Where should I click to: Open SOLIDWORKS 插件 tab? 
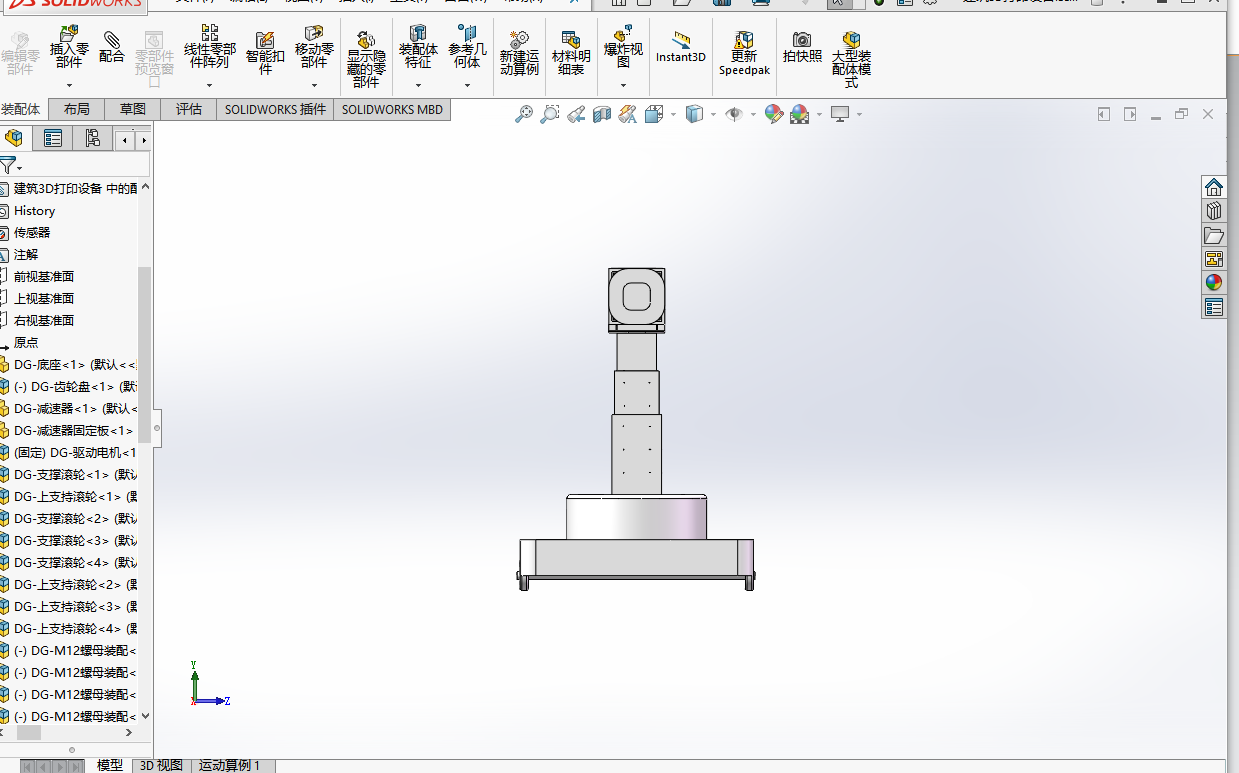(275, 109)
